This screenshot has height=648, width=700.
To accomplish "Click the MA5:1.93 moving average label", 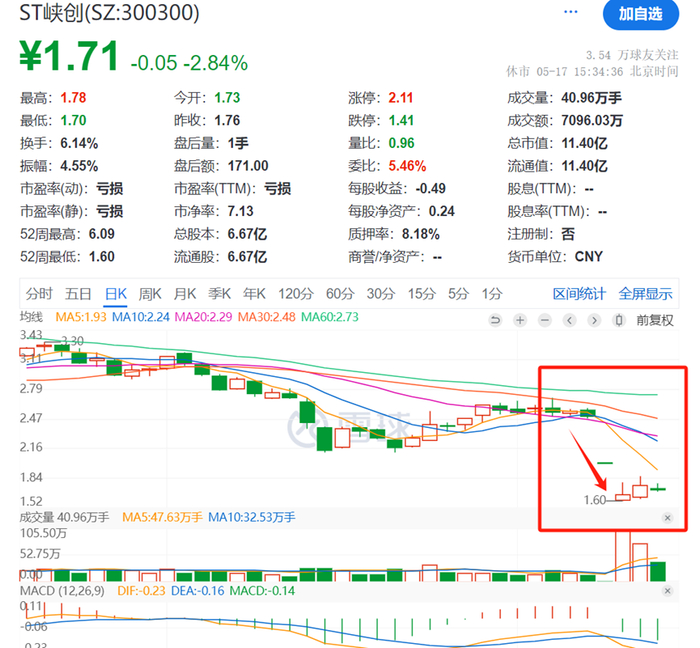I will pos(81,317).
